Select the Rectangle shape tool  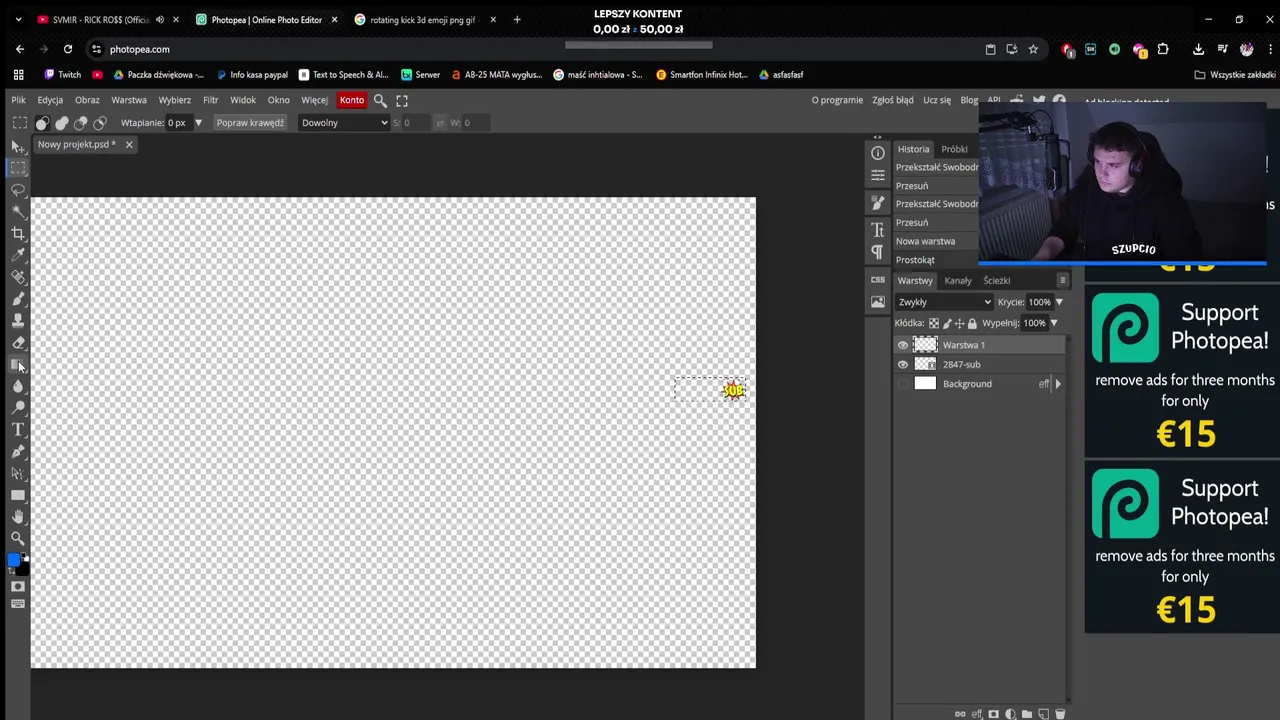pyautogui.click(x=18, y=495)
